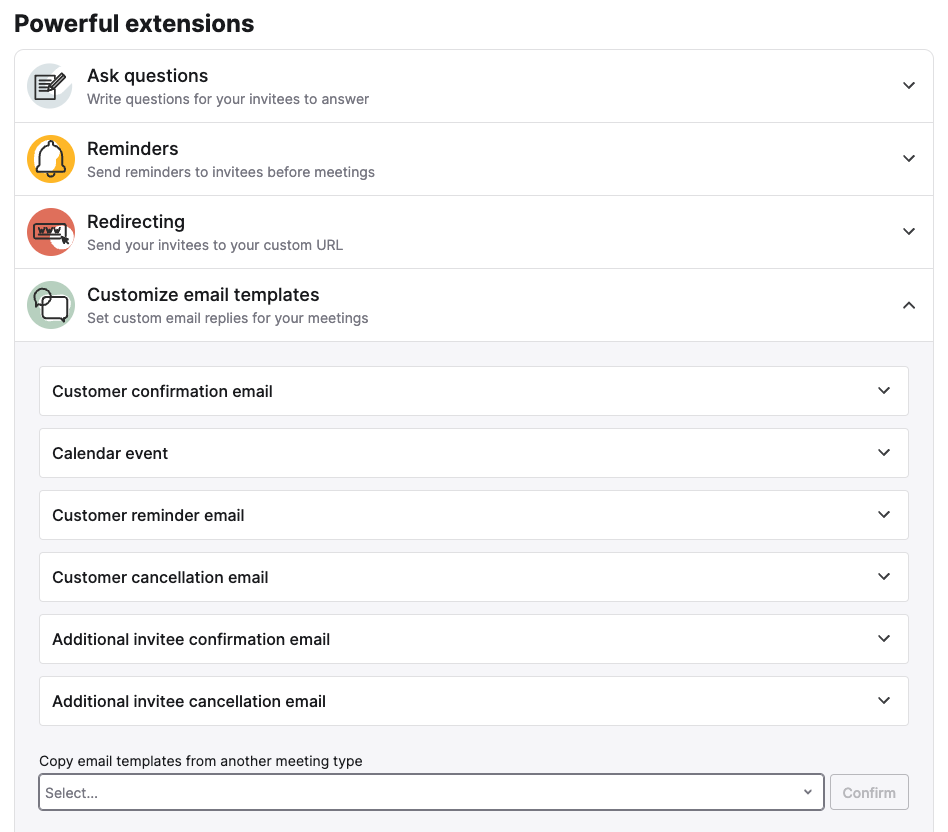
Task: Click the Calendar event panel title
Action: pyautogui.click(x=110, y=453)
